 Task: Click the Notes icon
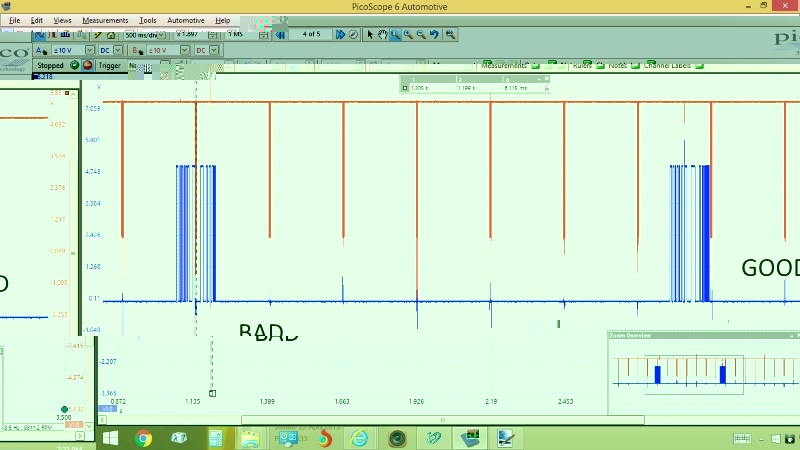coord(635,66)
